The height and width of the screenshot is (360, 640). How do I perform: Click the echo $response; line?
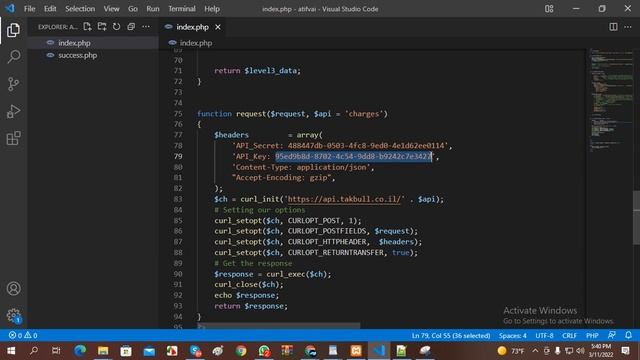(247, 295)
